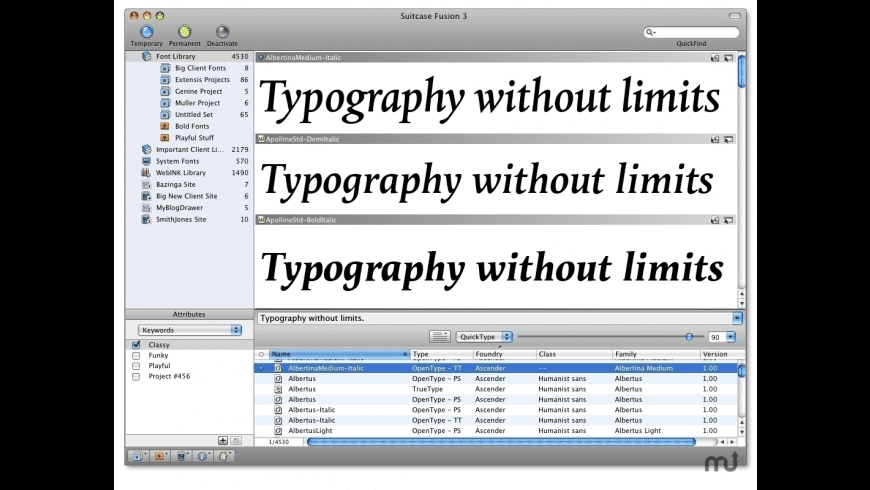This screenshot has height=490, width=870.
Task: Sort the list by the Name column header
Action: tap(339, 354)
